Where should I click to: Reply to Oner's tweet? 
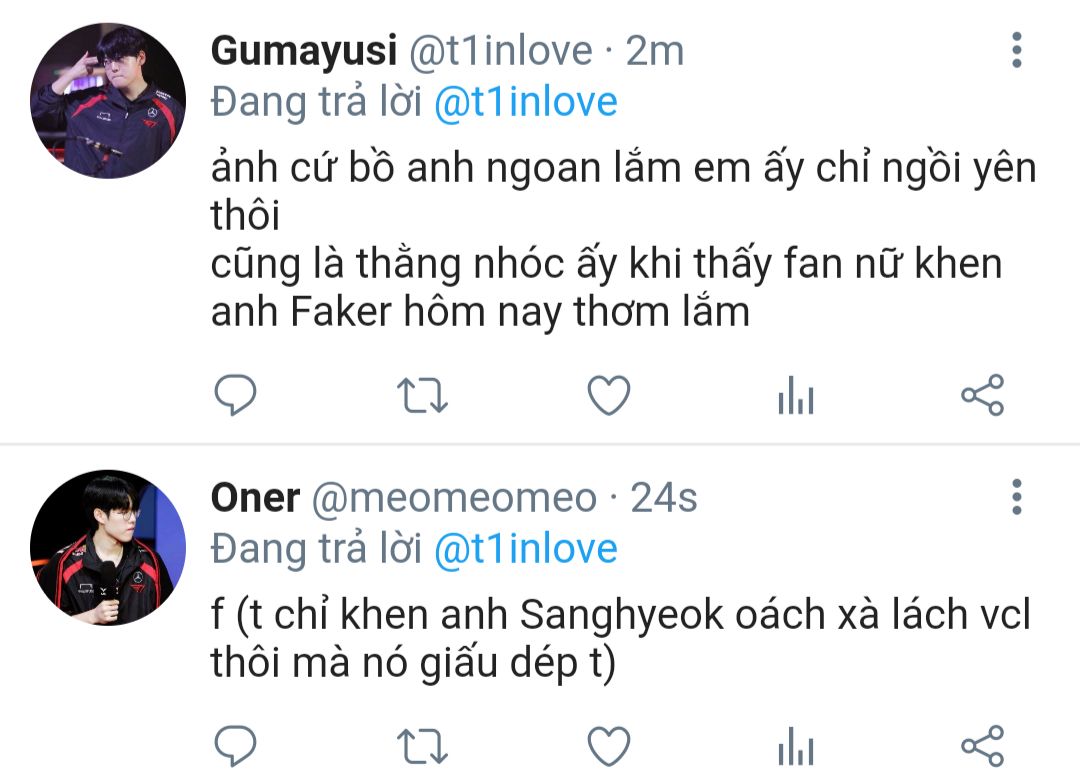tap(236, 745)
